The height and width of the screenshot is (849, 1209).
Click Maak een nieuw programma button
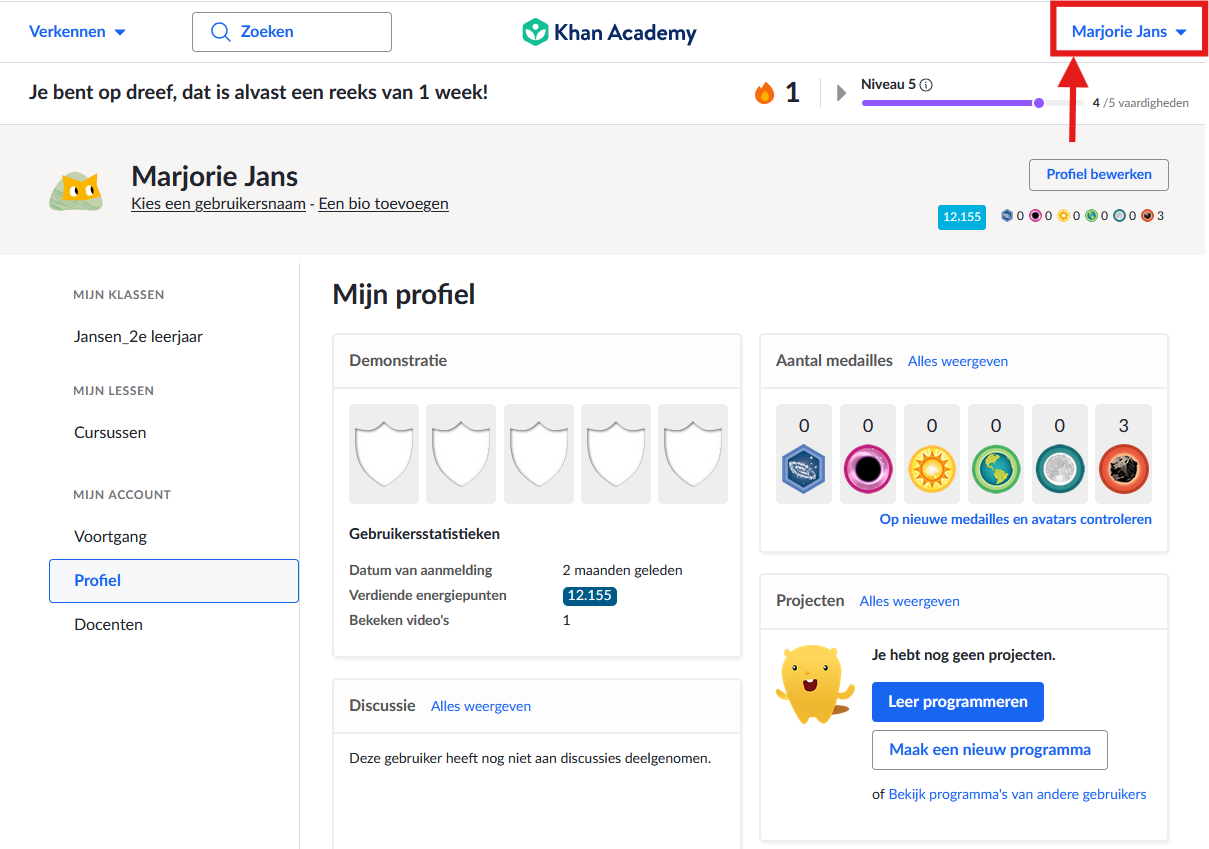tap(990, 750)
